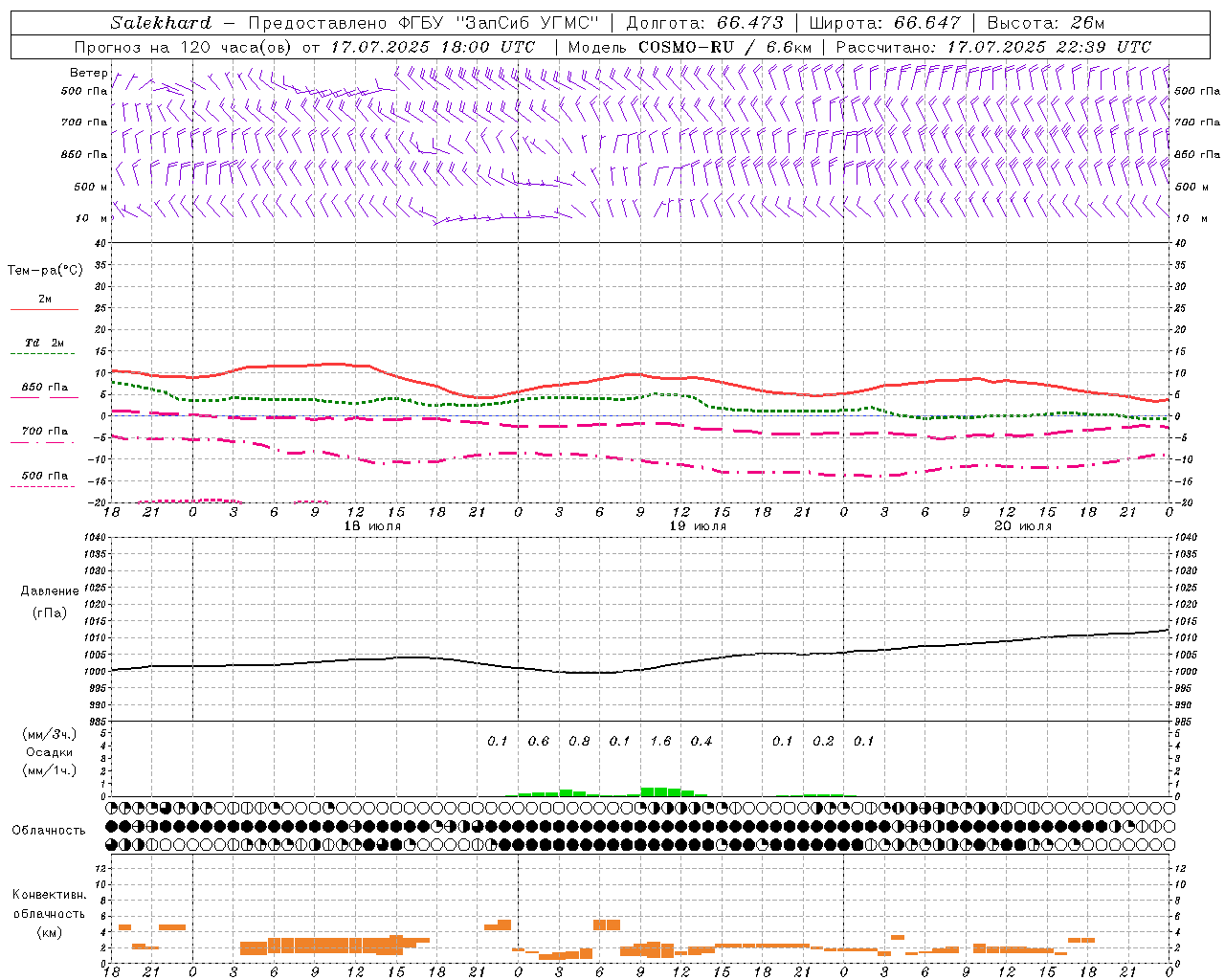Click the Salekhard station title
Viewport: 1225px width, 980px height.
click(x=161, y=23)
